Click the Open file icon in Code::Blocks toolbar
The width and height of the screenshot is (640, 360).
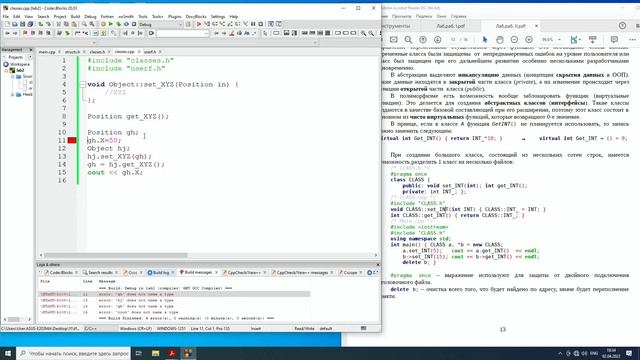(x=15, y=24)
